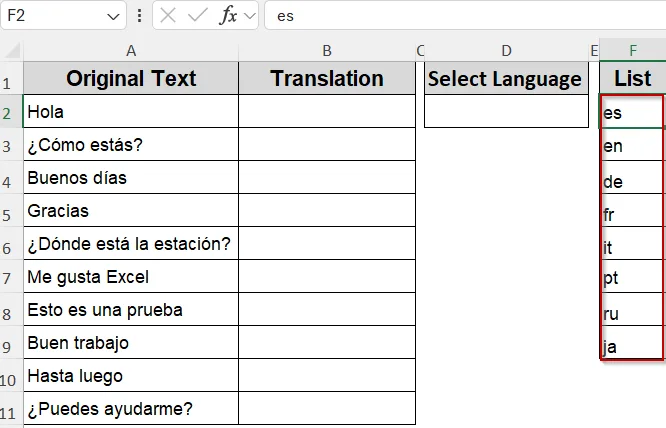The image size is (666, 428).
Task: Select column F header
Action: click(x=633, y=51)
